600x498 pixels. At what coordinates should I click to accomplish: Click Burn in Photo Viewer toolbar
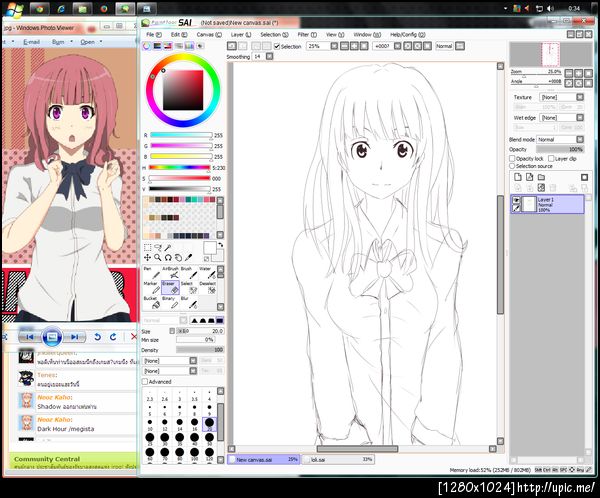pos(58,42)
